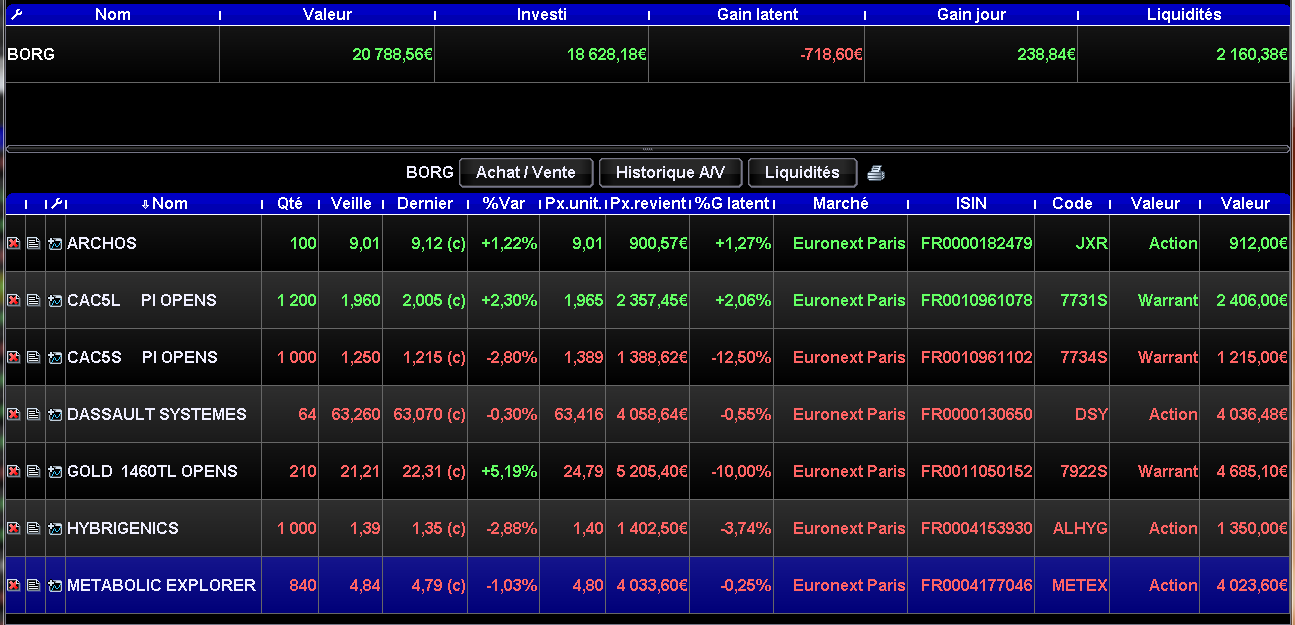Viewport: 1295px width, 625px height.
Task: Sort positions by Qté column header
Action: (290, 203)
